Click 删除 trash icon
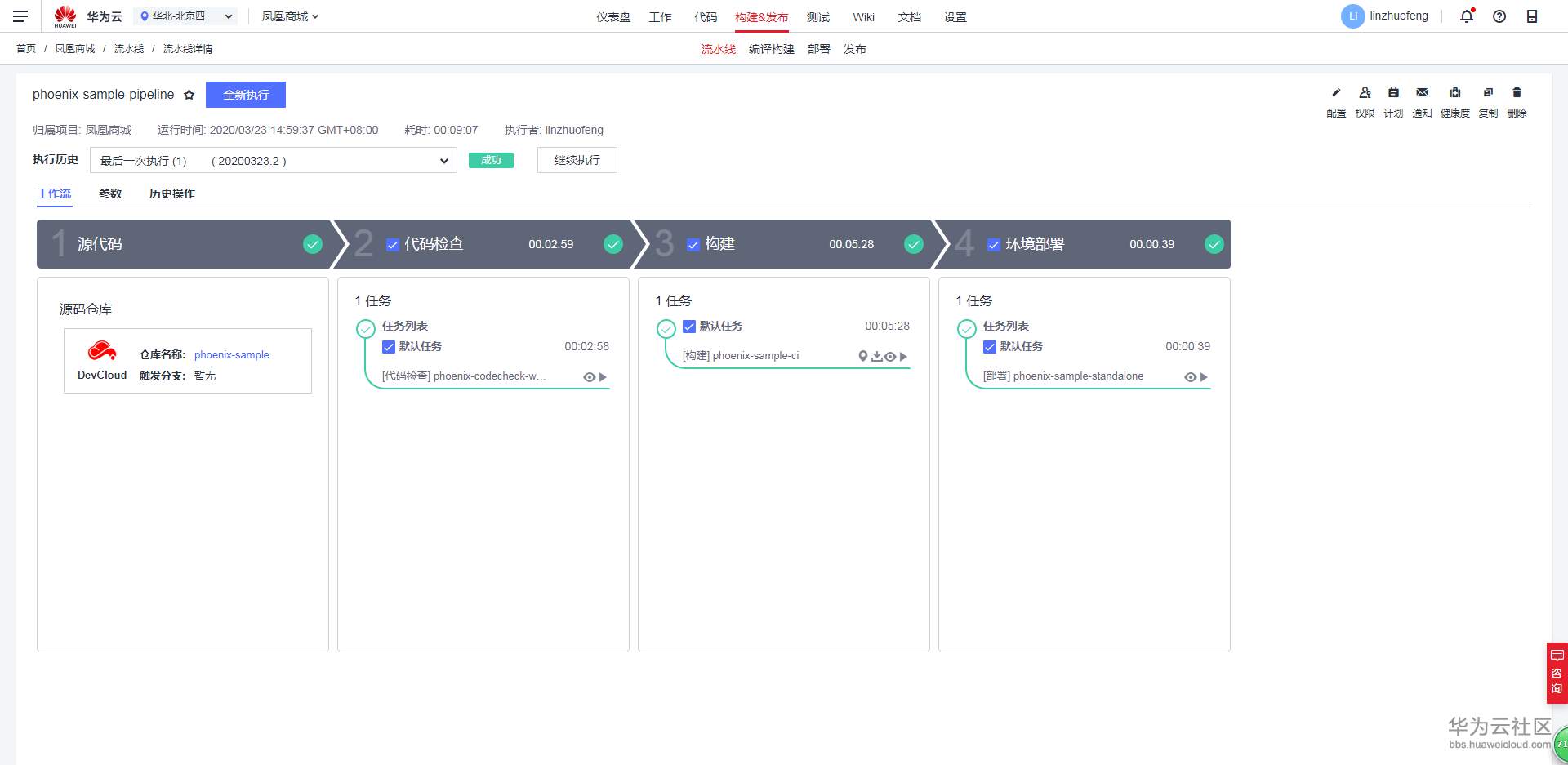Image resolution: width=1568 pixels, height=765 pixels. point(1517,92)
